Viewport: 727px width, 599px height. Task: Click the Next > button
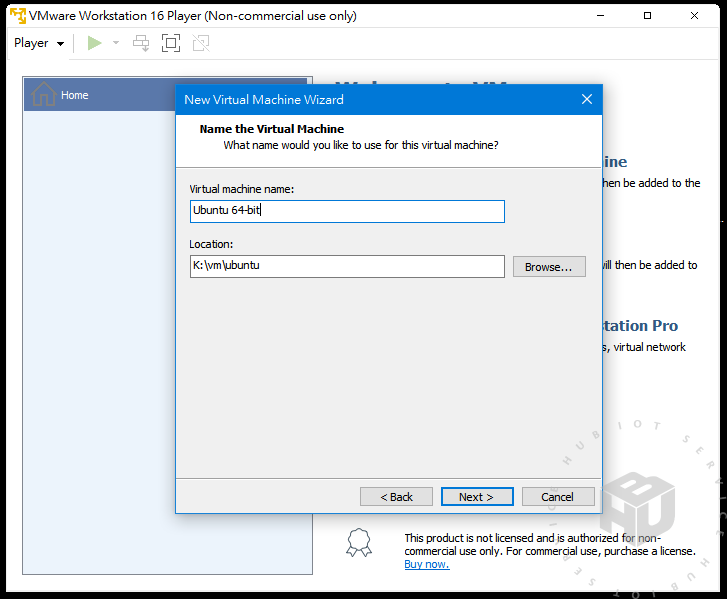click(x=477, y=497)
